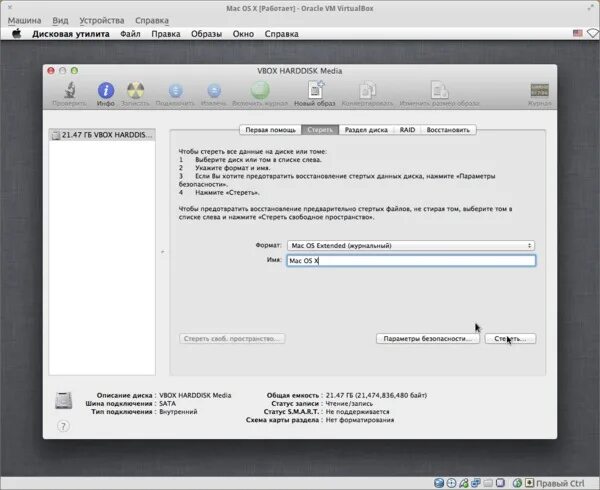Click the VirtualBox network adapters indicator
This screenshot has height=490, width=600.
point(476,483)
